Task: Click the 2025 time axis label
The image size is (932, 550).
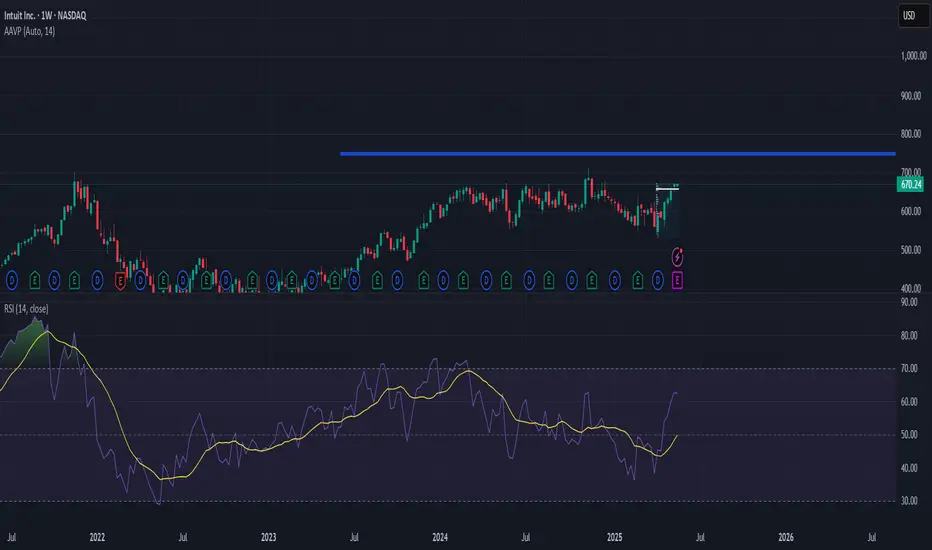Action: (615, 537)
